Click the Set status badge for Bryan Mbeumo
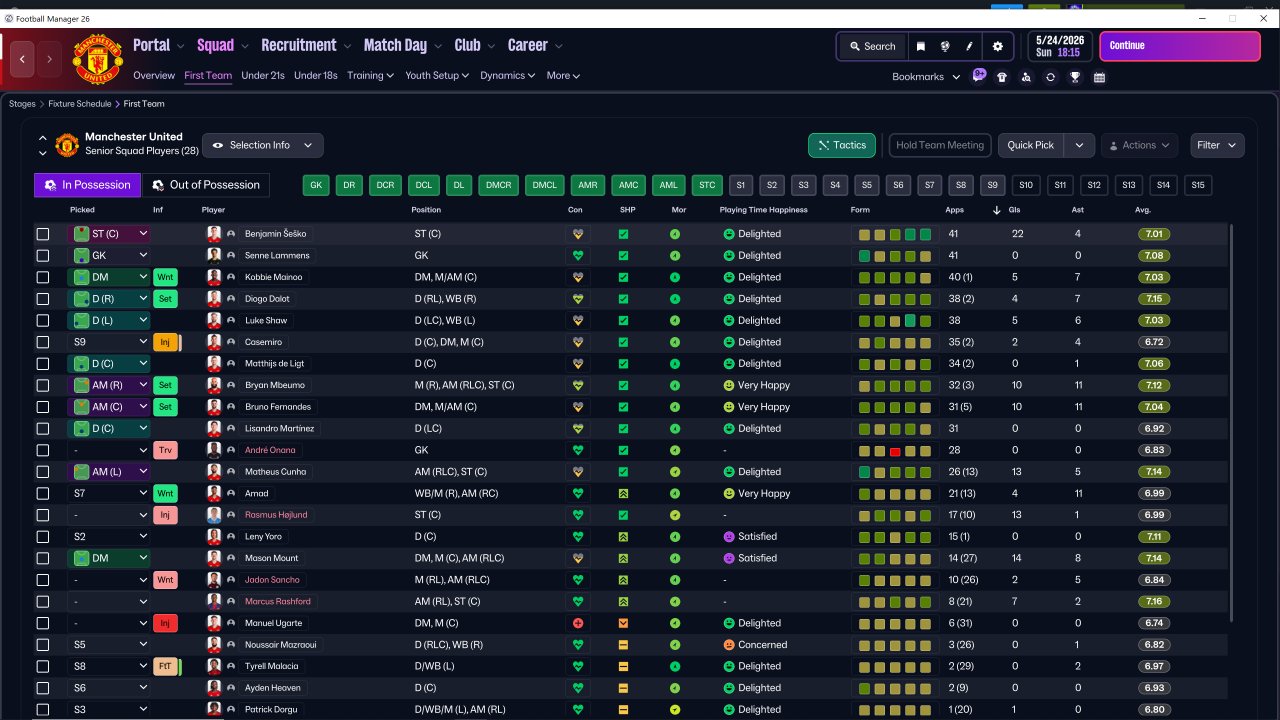The height and width of the screenshot is (720, 1280). click(x=165, y=385)
